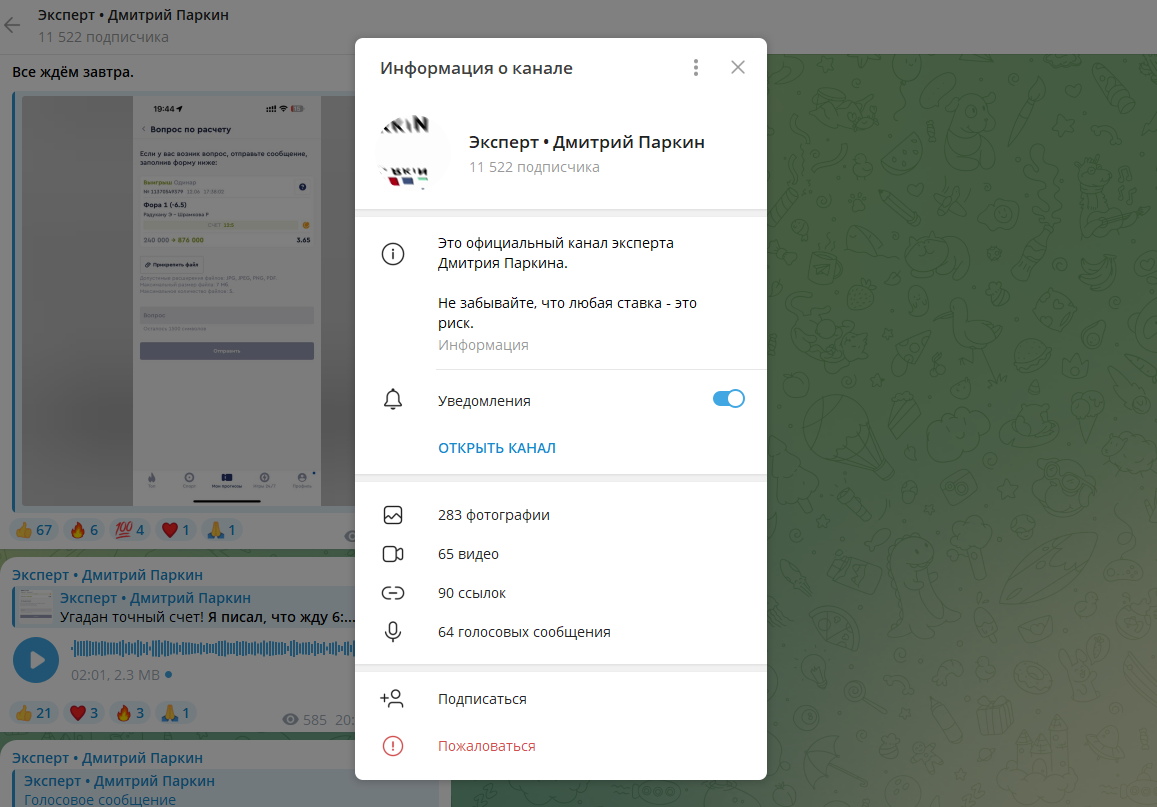Click the red report exclamation icon
The width and height of the screenshot is (1157, 807).
tap(393, 746)
